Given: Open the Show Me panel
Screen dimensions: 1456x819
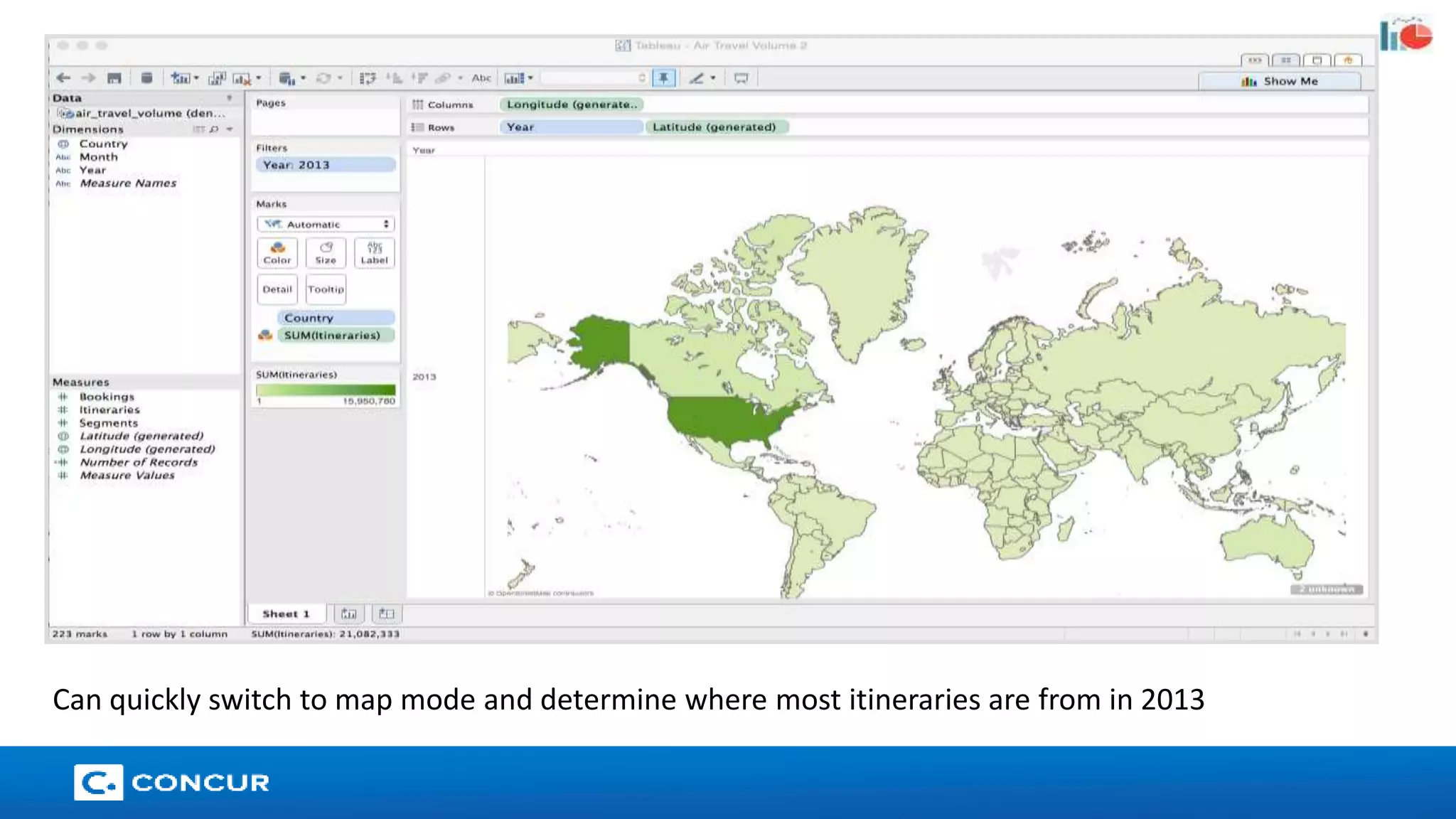Looking at the screenshot, I should tap(1280, 81).
